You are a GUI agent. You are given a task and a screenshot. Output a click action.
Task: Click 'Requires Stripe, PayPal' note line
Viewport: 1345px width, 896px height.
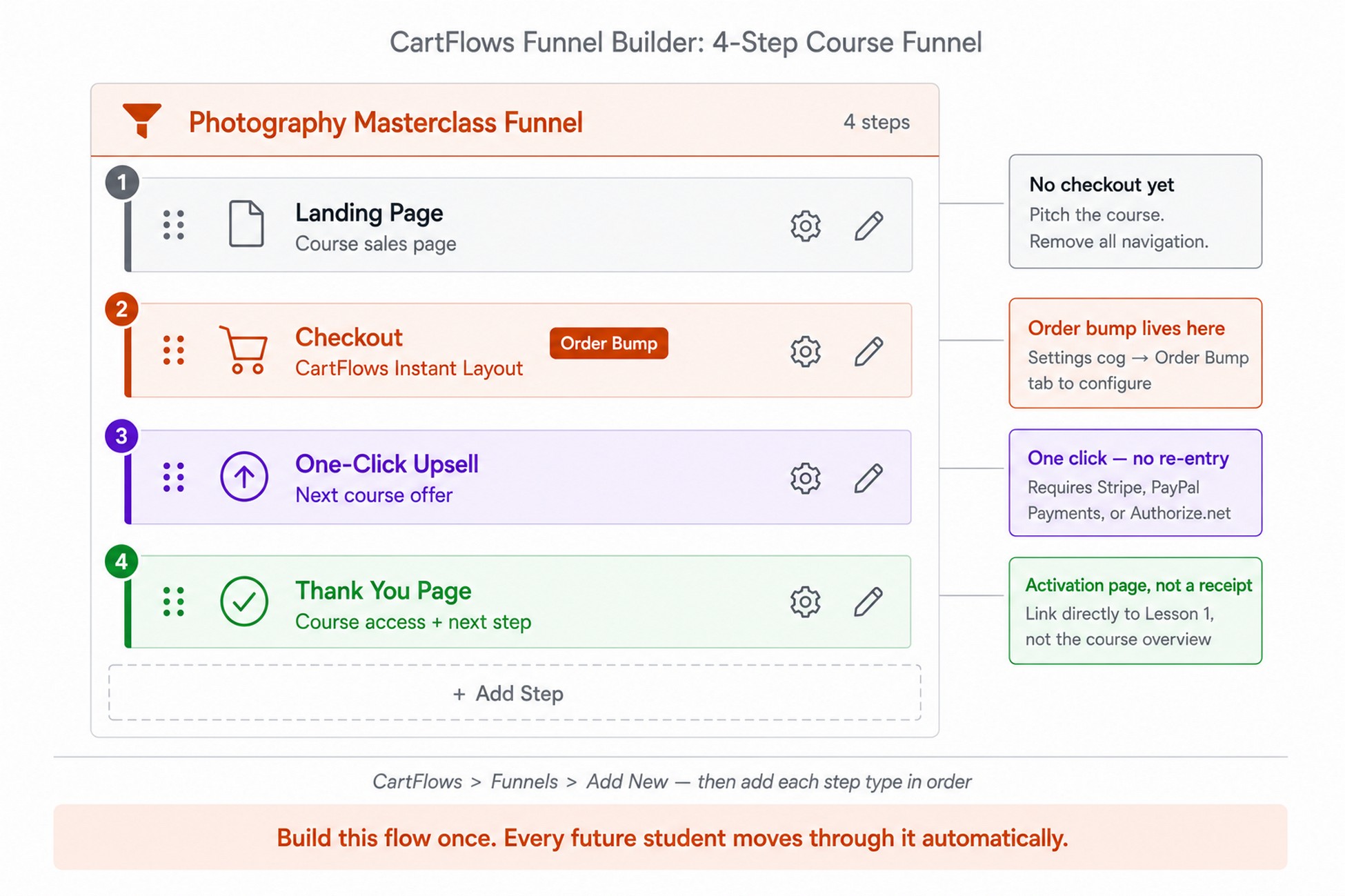(1113, 487)
